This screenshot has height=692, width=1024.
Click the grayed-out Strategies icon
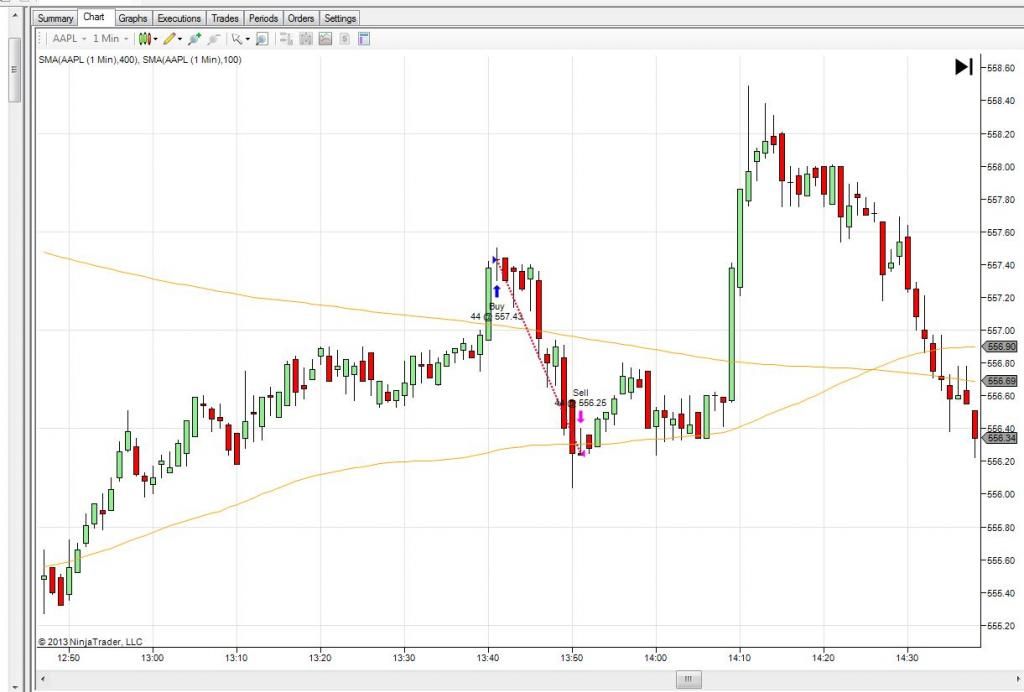tap(215, 39)
